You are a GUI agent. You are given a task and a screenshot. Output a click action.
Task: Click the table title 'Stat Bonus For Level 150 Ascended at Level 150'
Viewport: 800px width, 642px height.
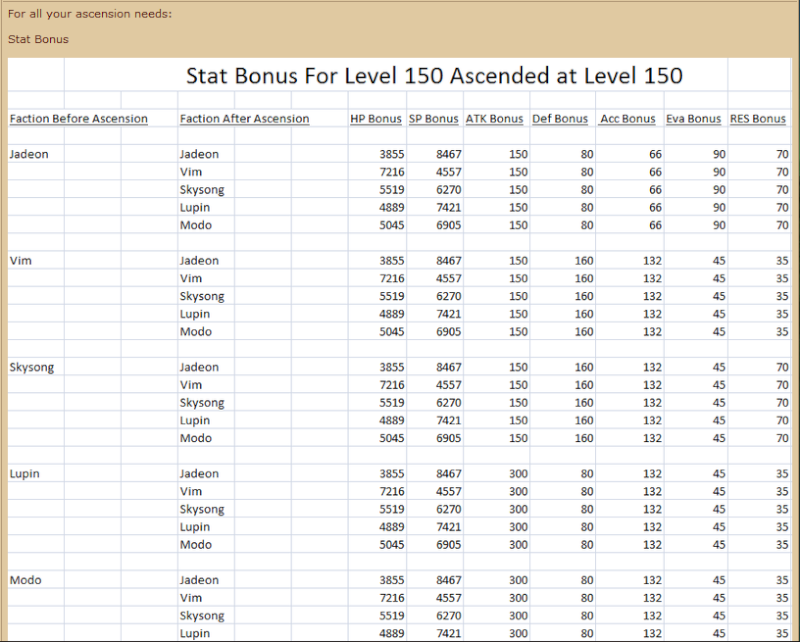click(x=434, y=76)
